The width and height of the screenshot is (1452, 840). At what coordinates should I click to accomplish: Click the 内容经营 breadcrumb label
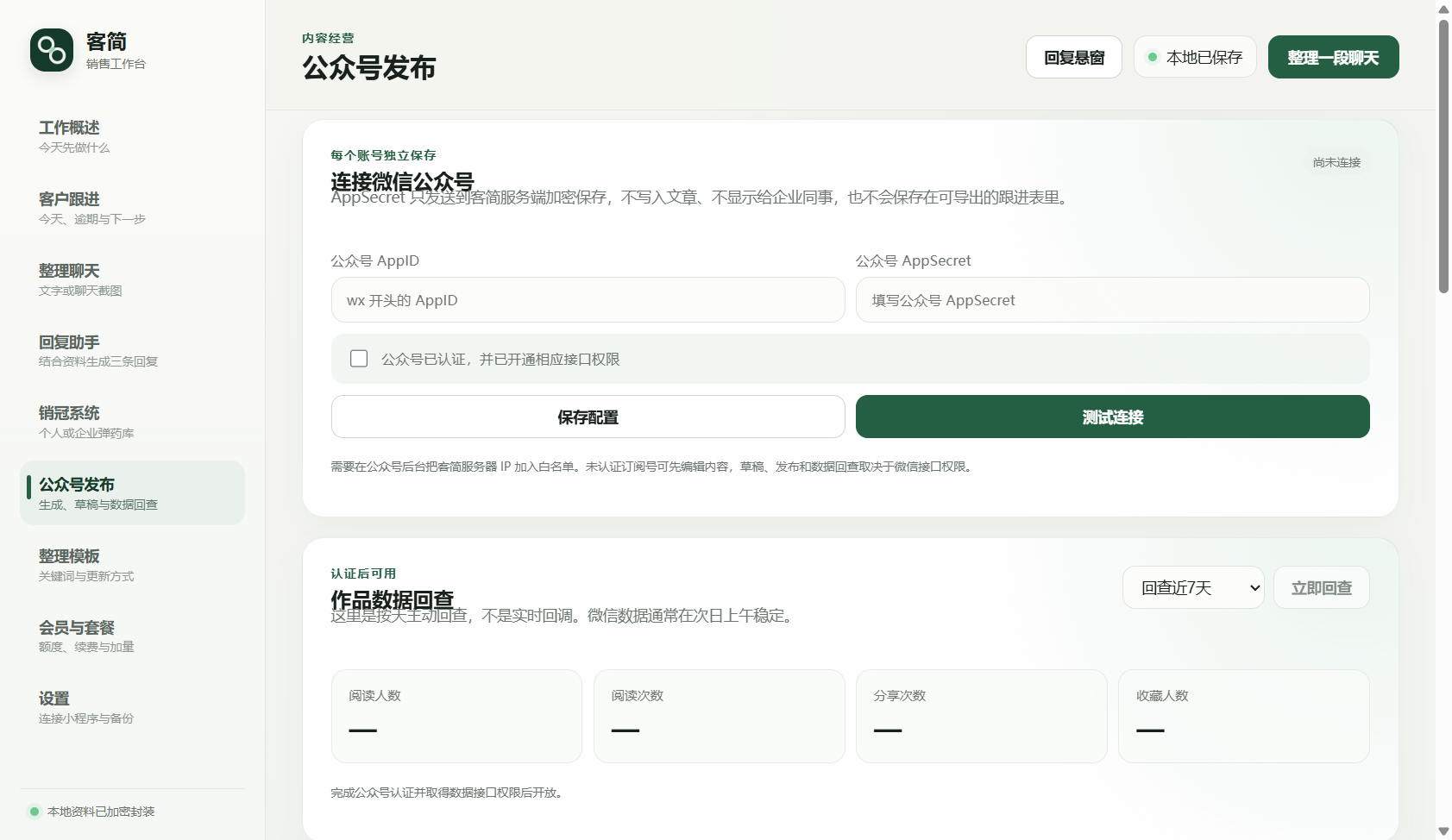(328, 38)
